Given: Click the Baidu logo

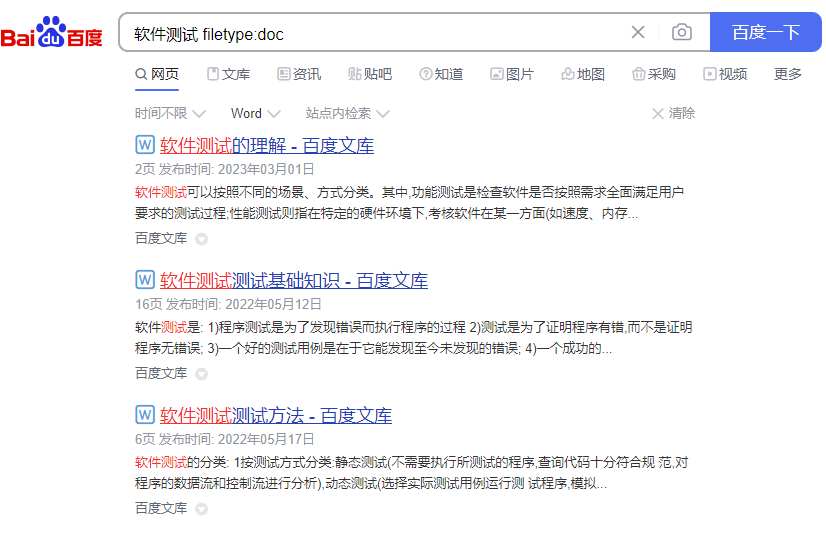Looking at the screenshot, I should point(52,33).
